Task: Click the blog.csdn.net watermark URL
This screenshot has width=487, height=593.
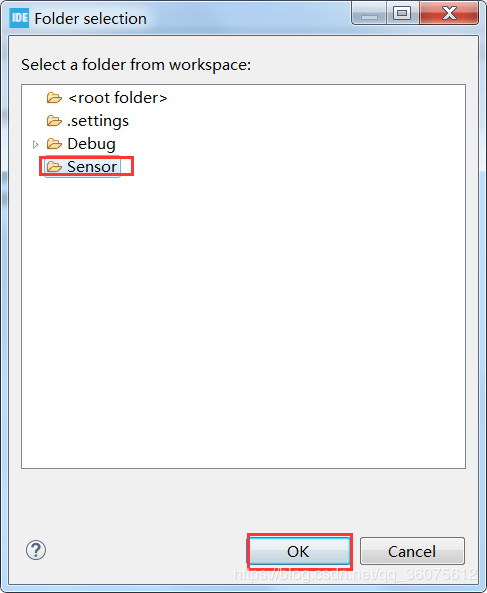Action: coord(355,574)
